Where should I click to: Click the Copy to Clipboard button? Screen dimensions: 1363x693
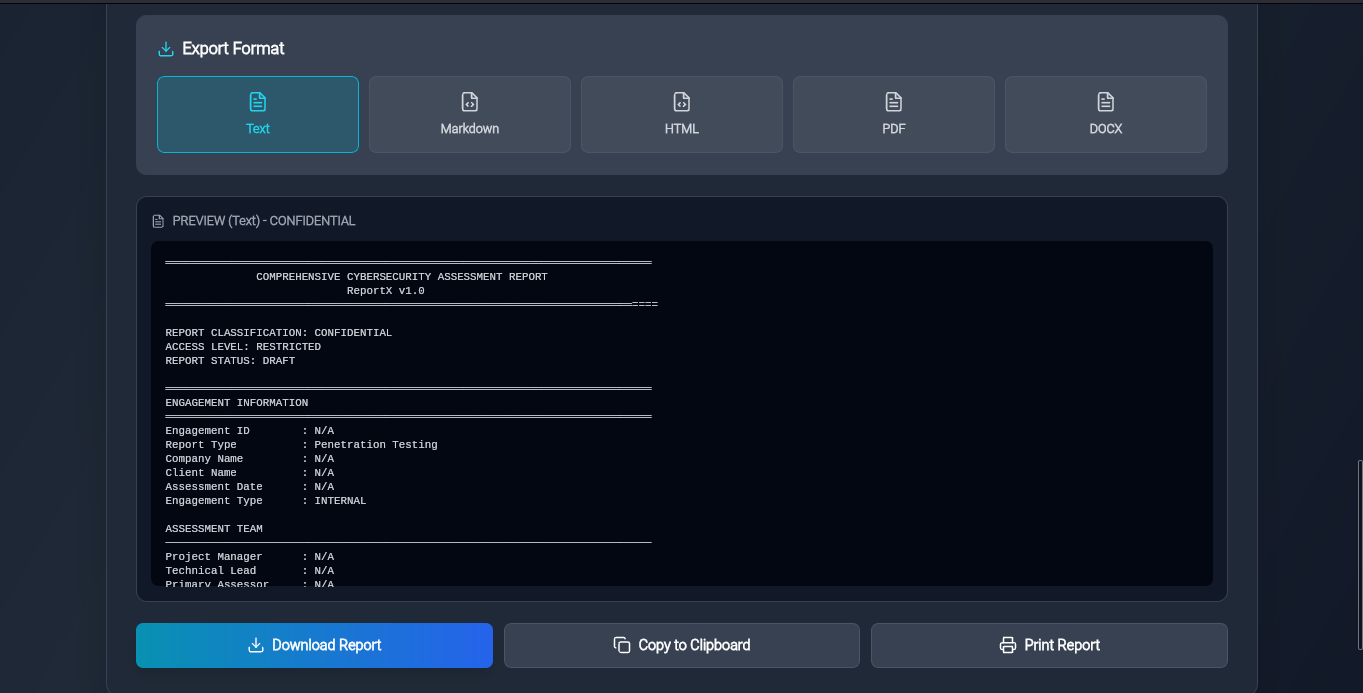(681, 645)
